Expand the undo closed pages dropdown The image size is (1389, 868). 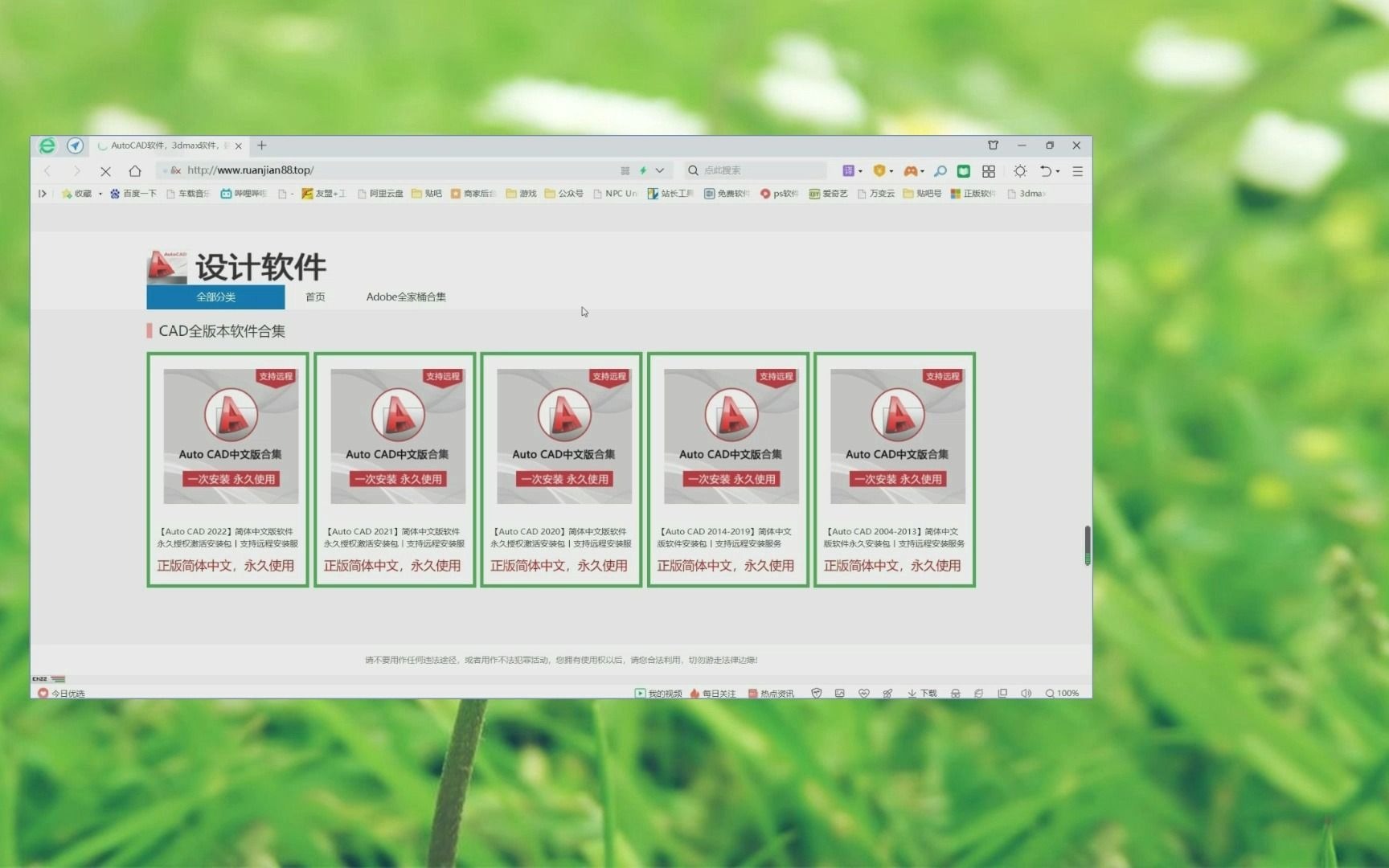coord(1058,171)
